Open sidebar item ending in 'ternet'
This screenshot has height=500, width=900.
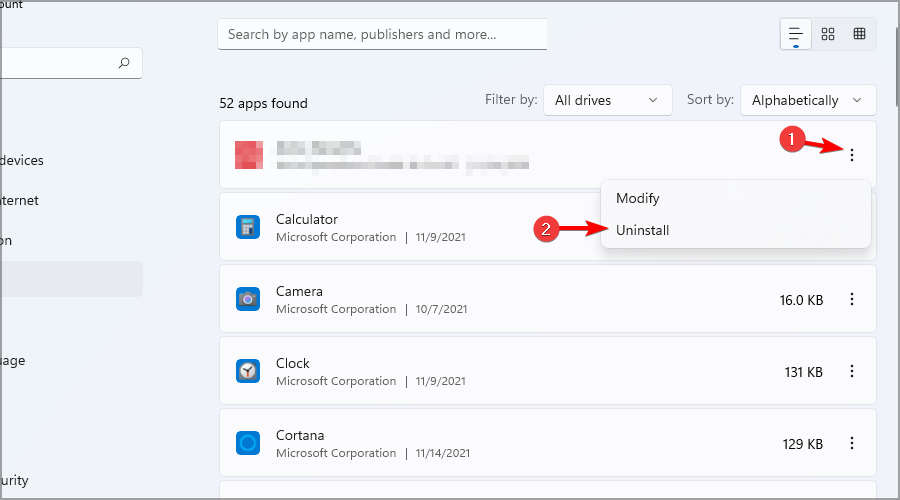coord(20,200)
